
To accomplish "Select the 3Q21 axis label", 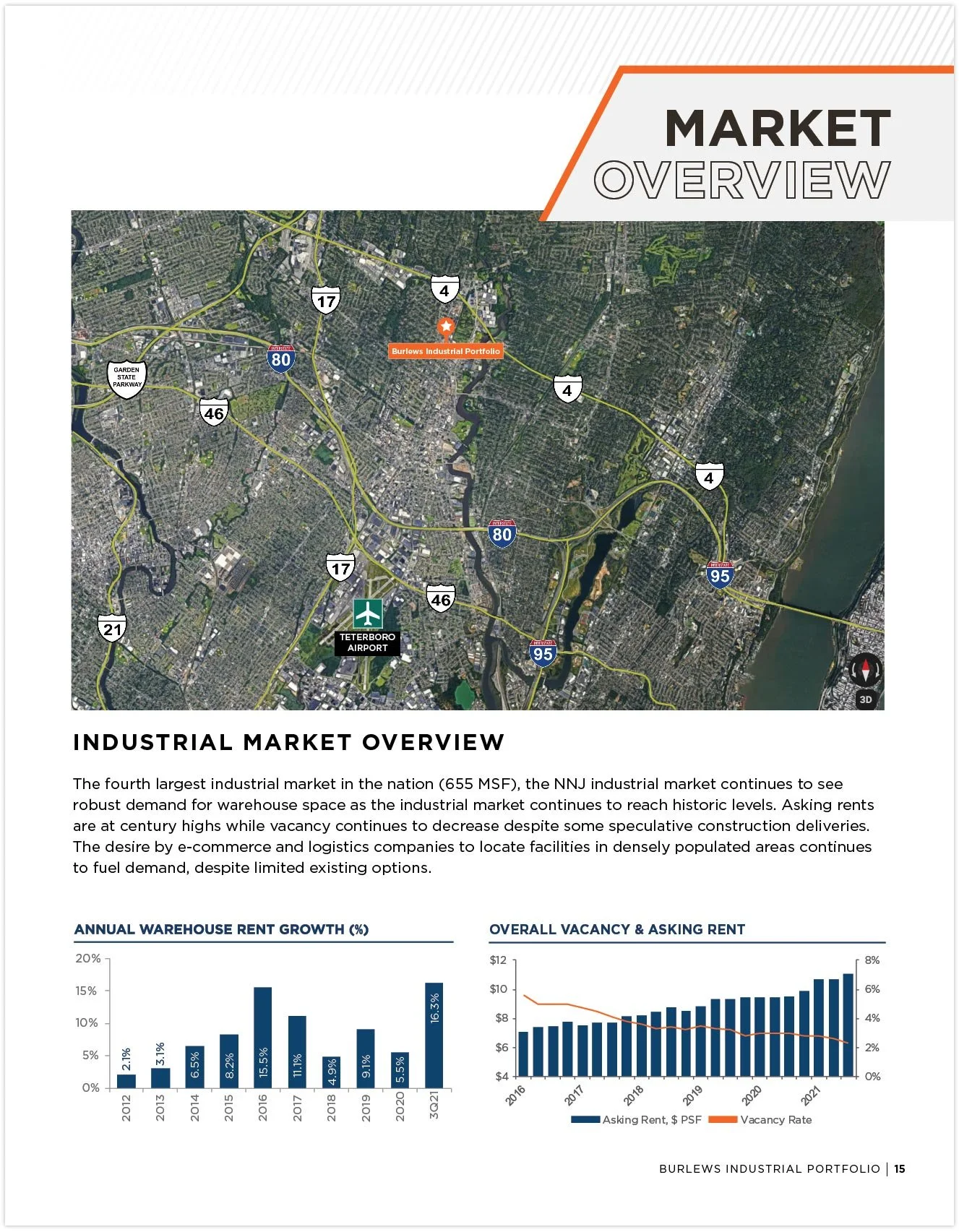I will tap(434, 1106).
